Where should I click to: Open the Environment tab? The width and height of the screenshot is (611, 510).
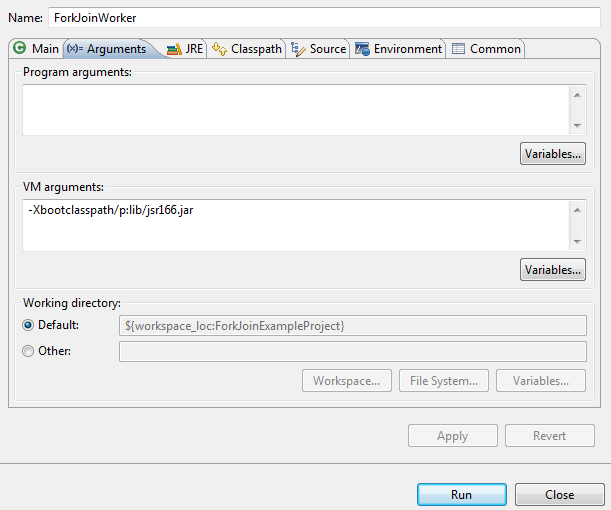point(398,49)
